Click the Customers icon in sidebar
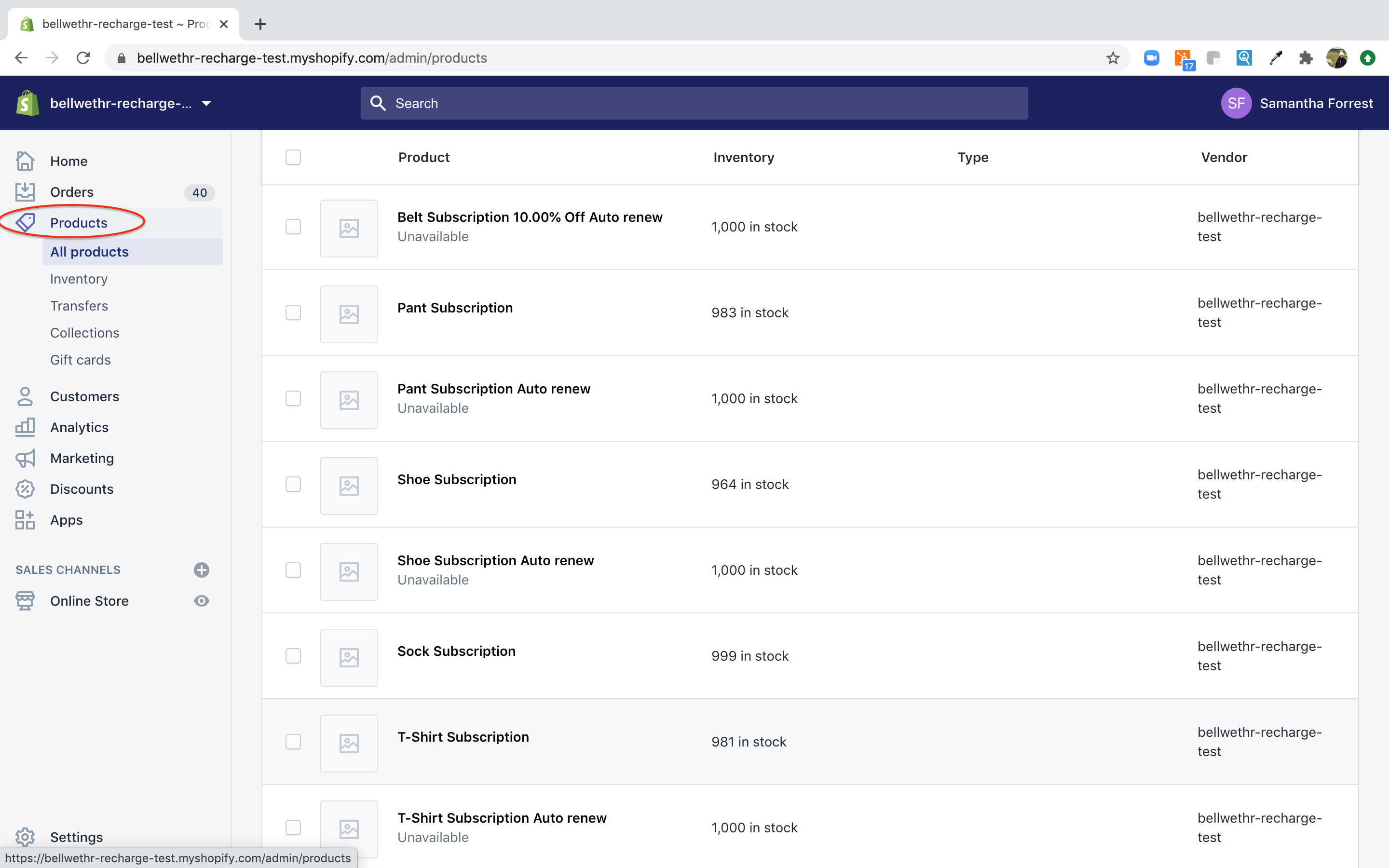Image resolution: width=1389 pixels, height=868 pixels. click(25, 396)
